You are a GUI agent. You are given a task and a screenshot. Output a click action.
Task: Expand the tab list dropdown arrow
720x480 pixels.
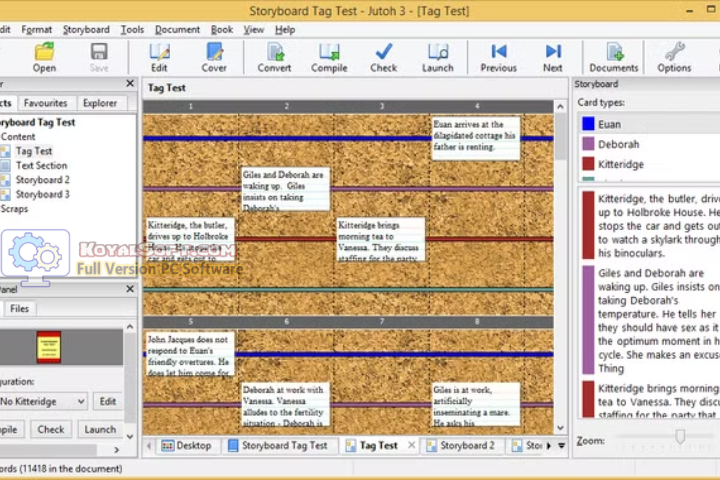coord(561,446)
